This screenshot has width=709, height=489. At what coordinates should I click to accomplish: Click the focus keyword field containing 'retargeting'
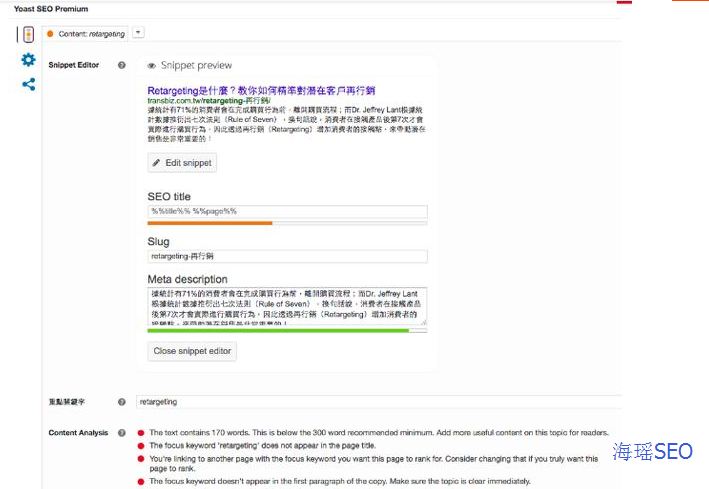375,402
